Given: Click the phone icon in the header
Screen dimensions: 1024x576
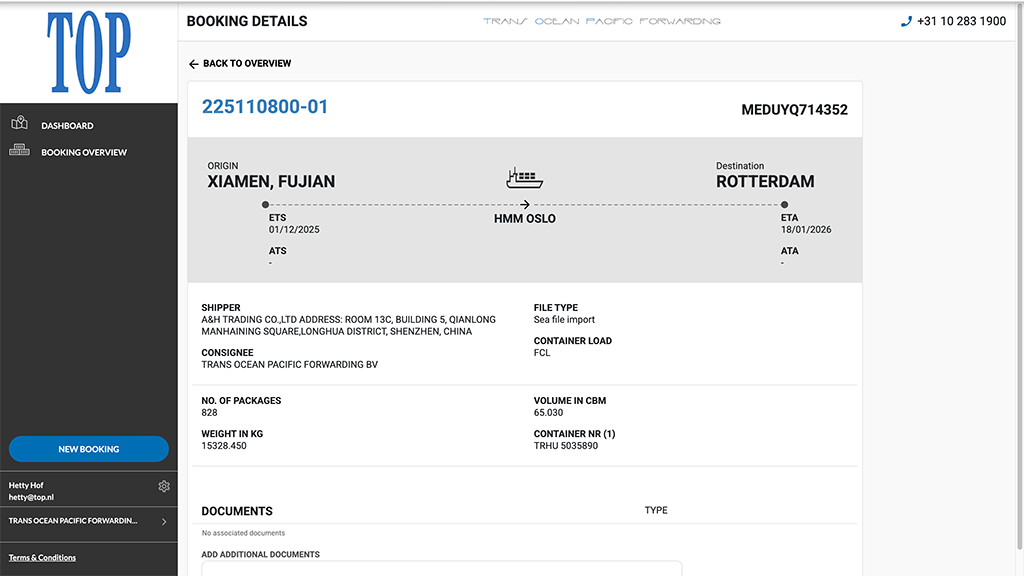Looking at the screenshot, I should coord(908,20).
